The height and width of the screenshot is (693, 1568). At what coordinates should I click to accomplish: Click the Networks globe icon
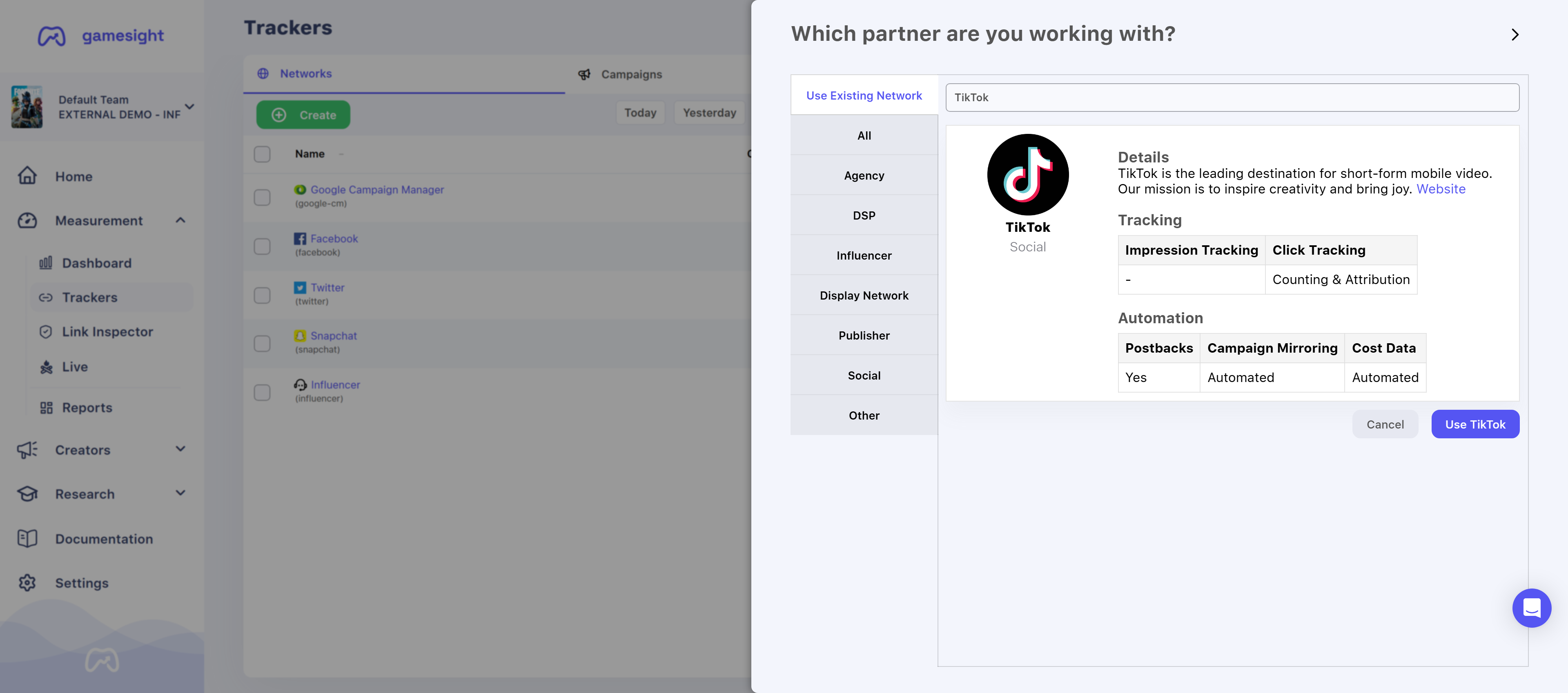263,73
